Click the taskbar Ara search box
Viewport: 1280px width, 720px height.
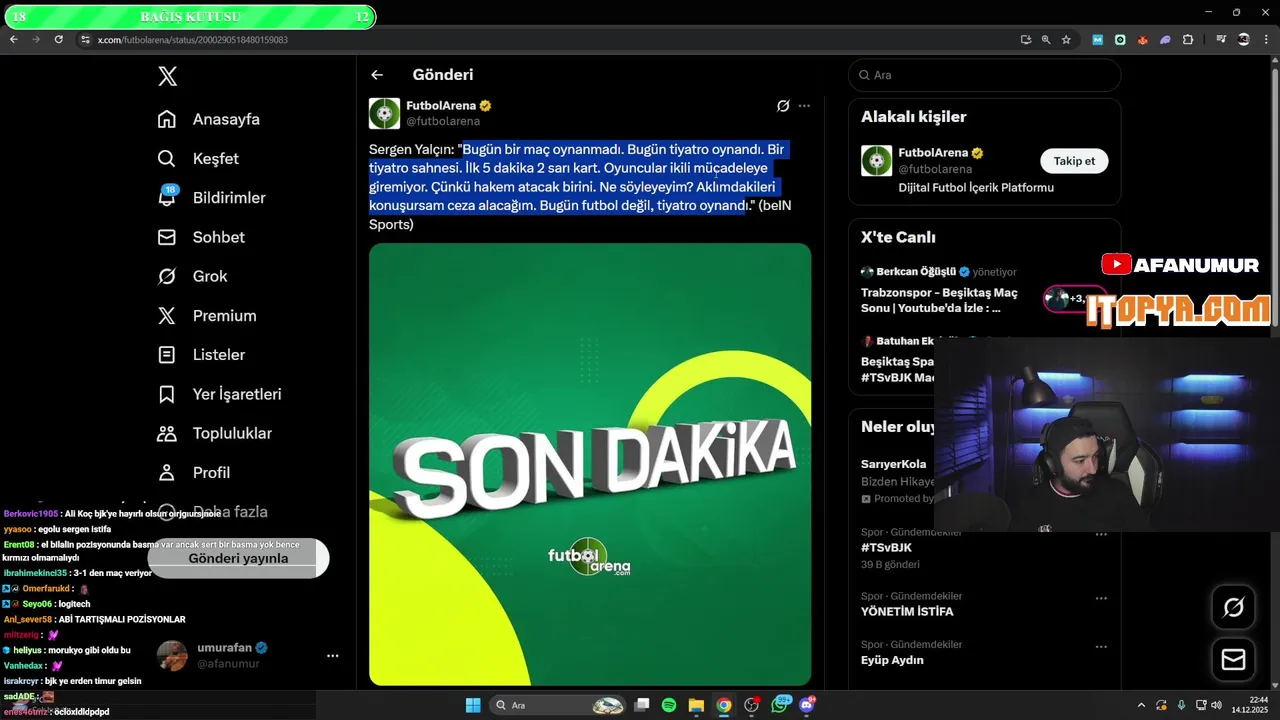[559, 705]
